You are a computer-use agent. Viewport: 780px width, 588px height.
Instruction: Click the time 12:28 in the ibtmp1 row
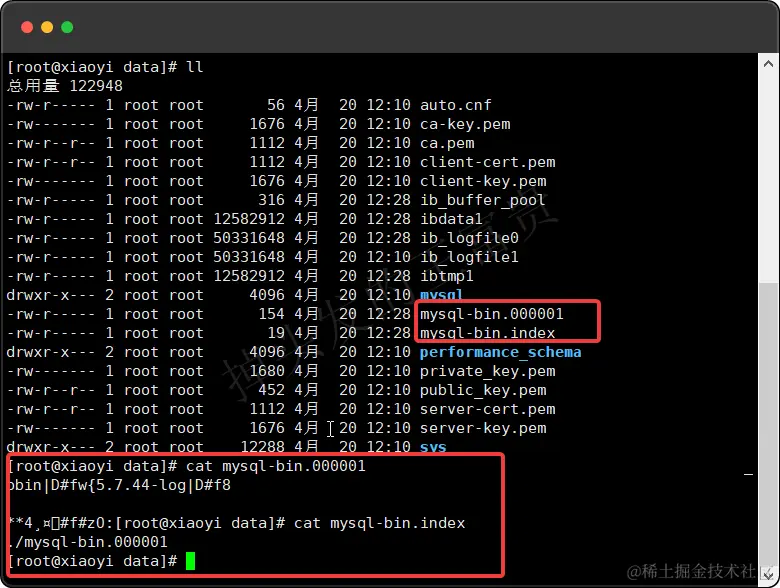click(x=389, y=276)
